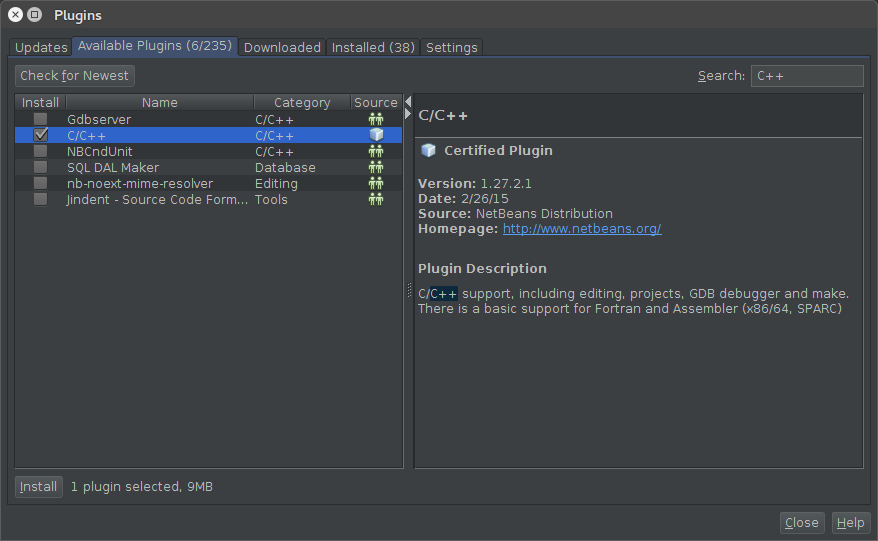878x541 pixels.
Task: Click the Search field containing C++
Action: [807, 76]
